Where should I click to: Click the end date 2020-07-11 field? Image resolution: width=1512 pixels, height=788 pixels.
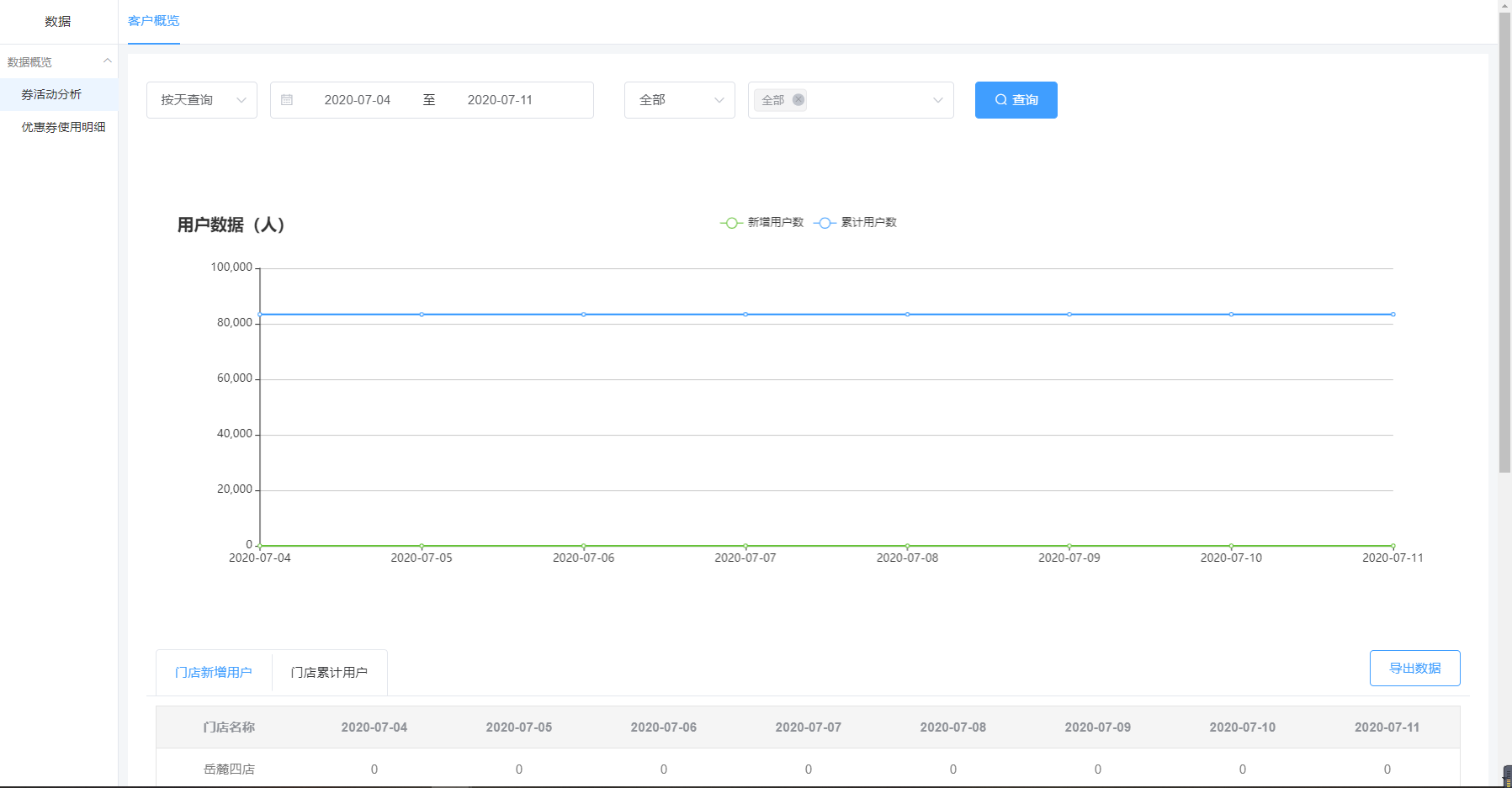pyautogui.click(x=500, y=100)
